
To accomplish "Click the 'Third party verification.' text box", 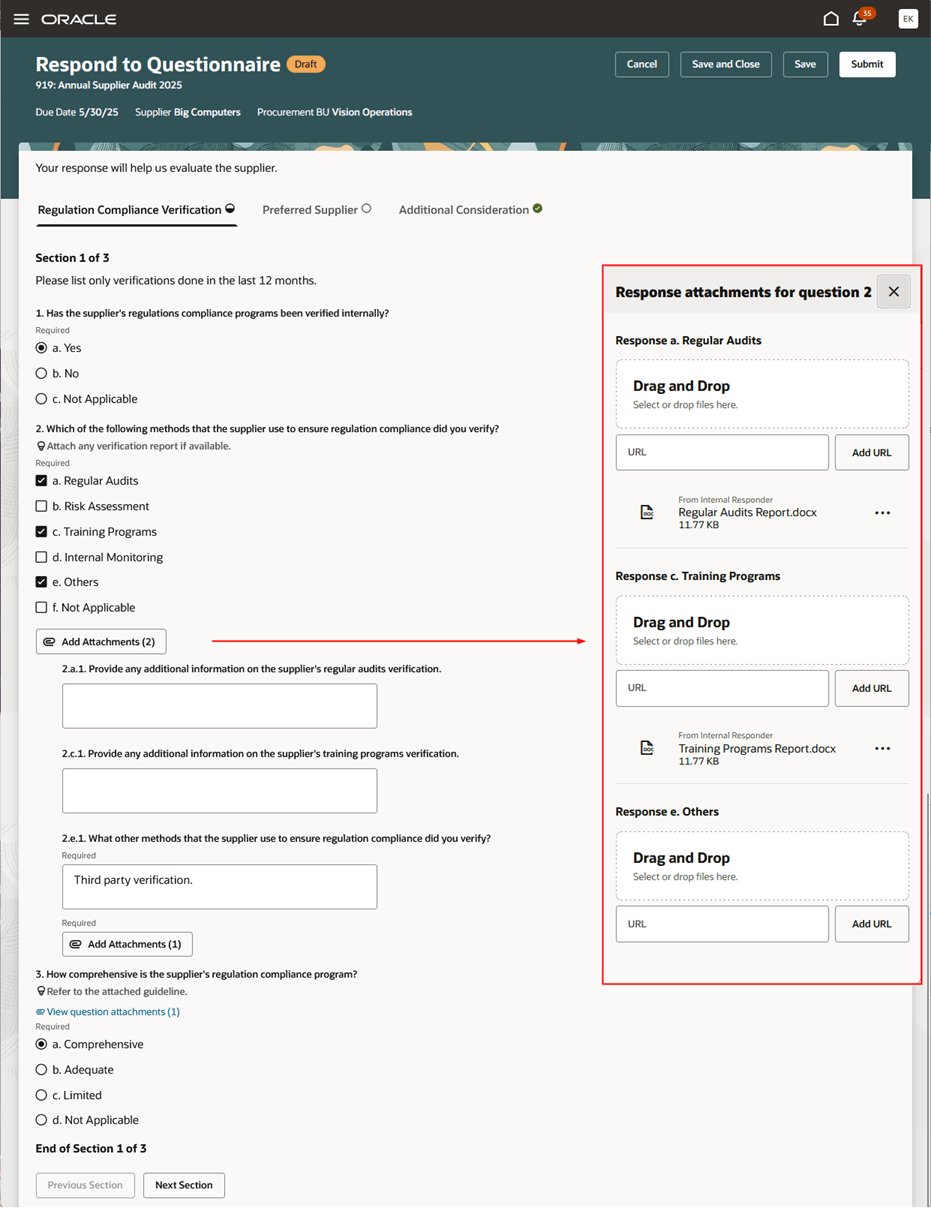I will tap(219, 887).
